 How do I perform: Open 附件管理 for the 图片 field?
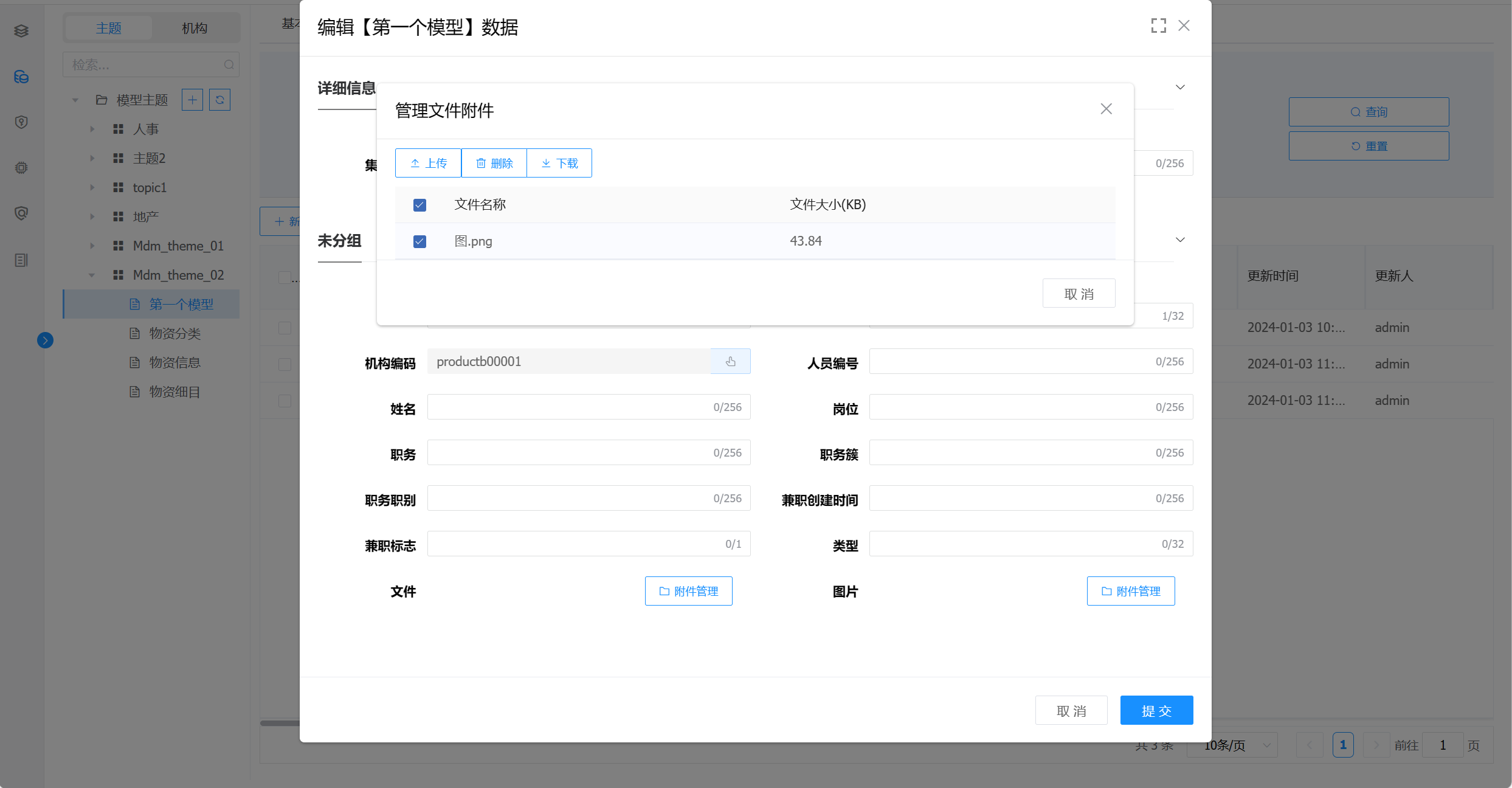click(1131, 591)
